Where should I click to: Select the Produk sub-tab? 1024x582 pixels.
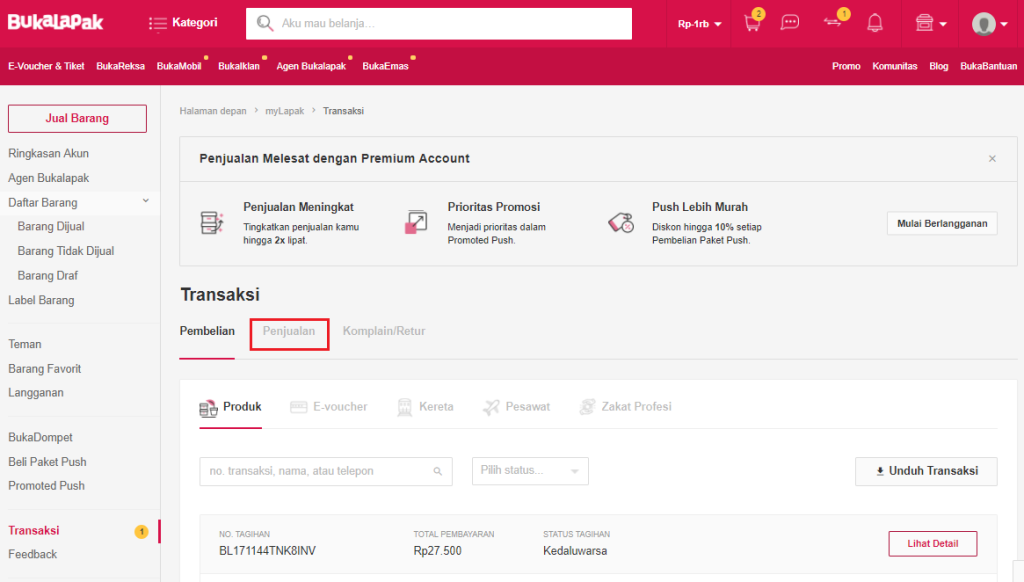[231, 407]
